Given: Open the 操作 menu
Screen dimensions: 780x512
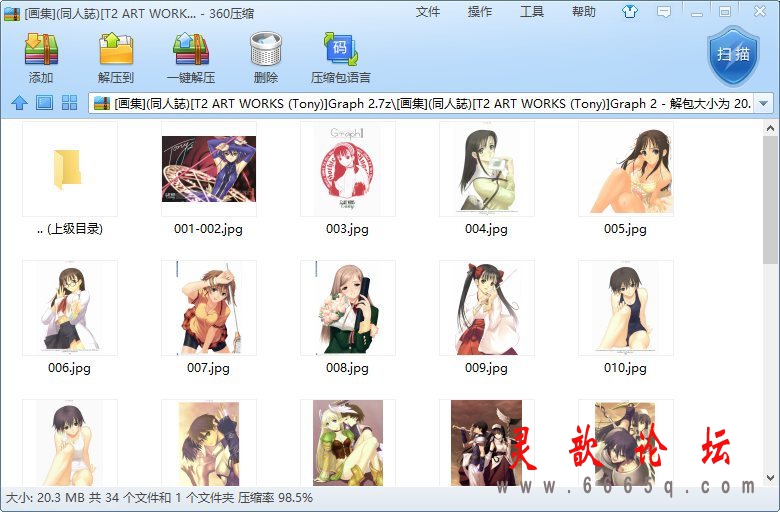Looking at the screenshot, I should point(480,11).
